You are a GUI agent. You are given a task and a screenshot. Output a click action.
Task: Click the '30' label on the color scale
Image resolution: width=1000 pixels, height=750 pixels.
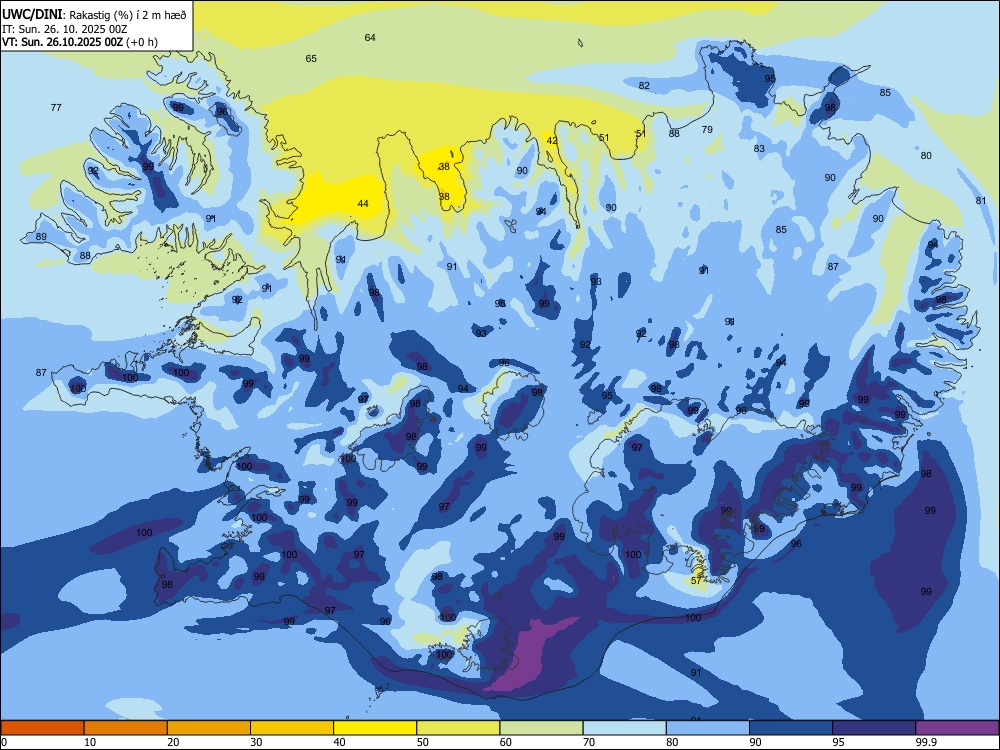pos(256,742)
